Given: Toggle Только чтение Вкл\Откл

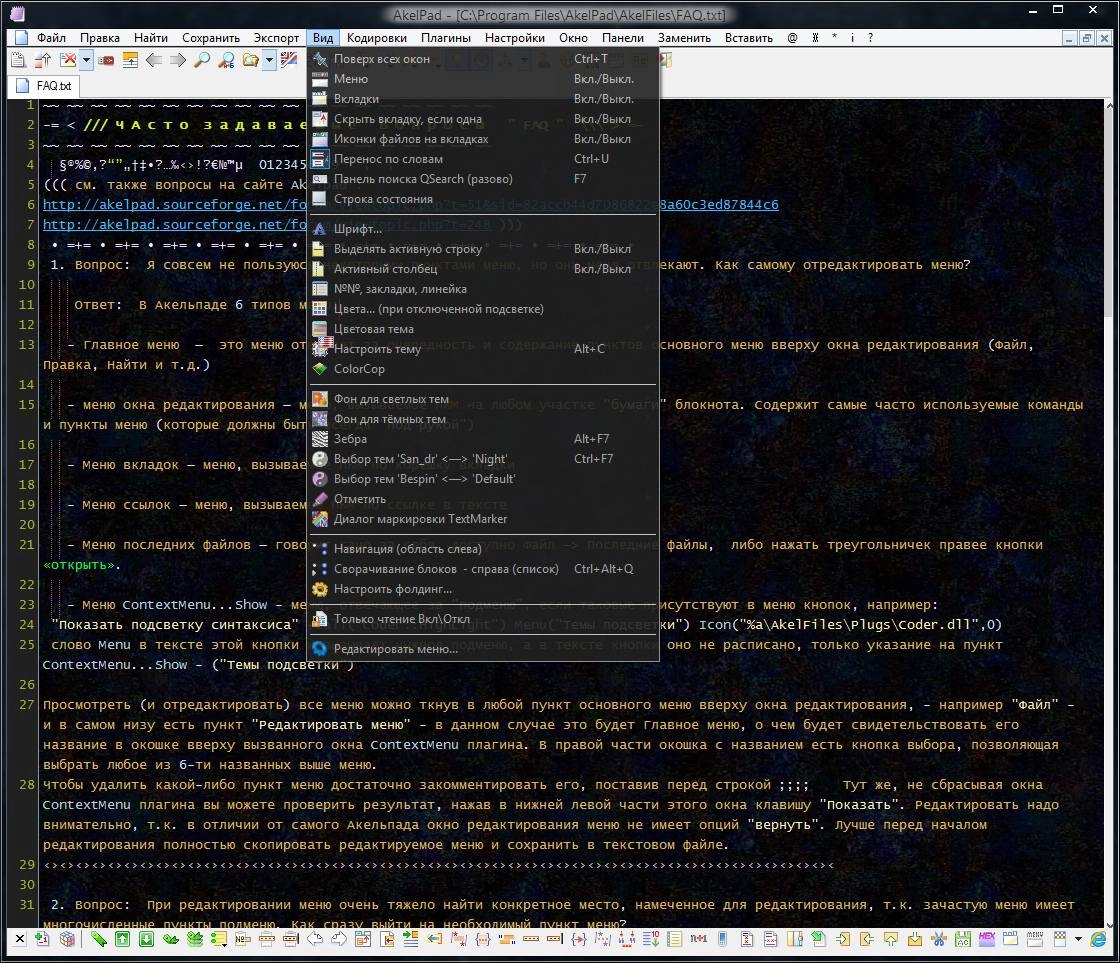Looking at the screenshot, I should click(x=483, y=619).
